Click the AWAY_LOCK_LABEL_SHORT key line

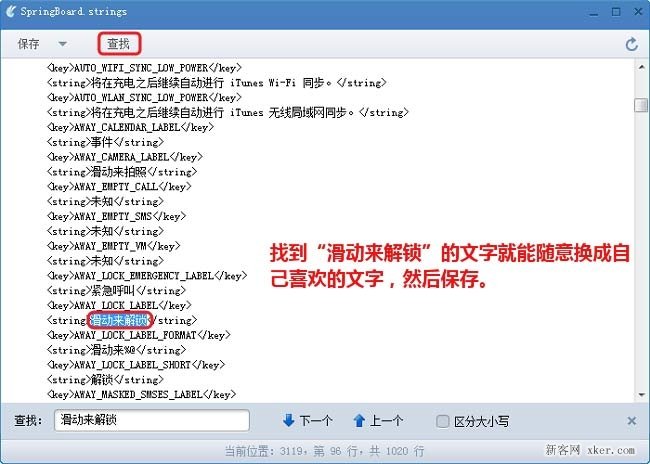point(136,365)
